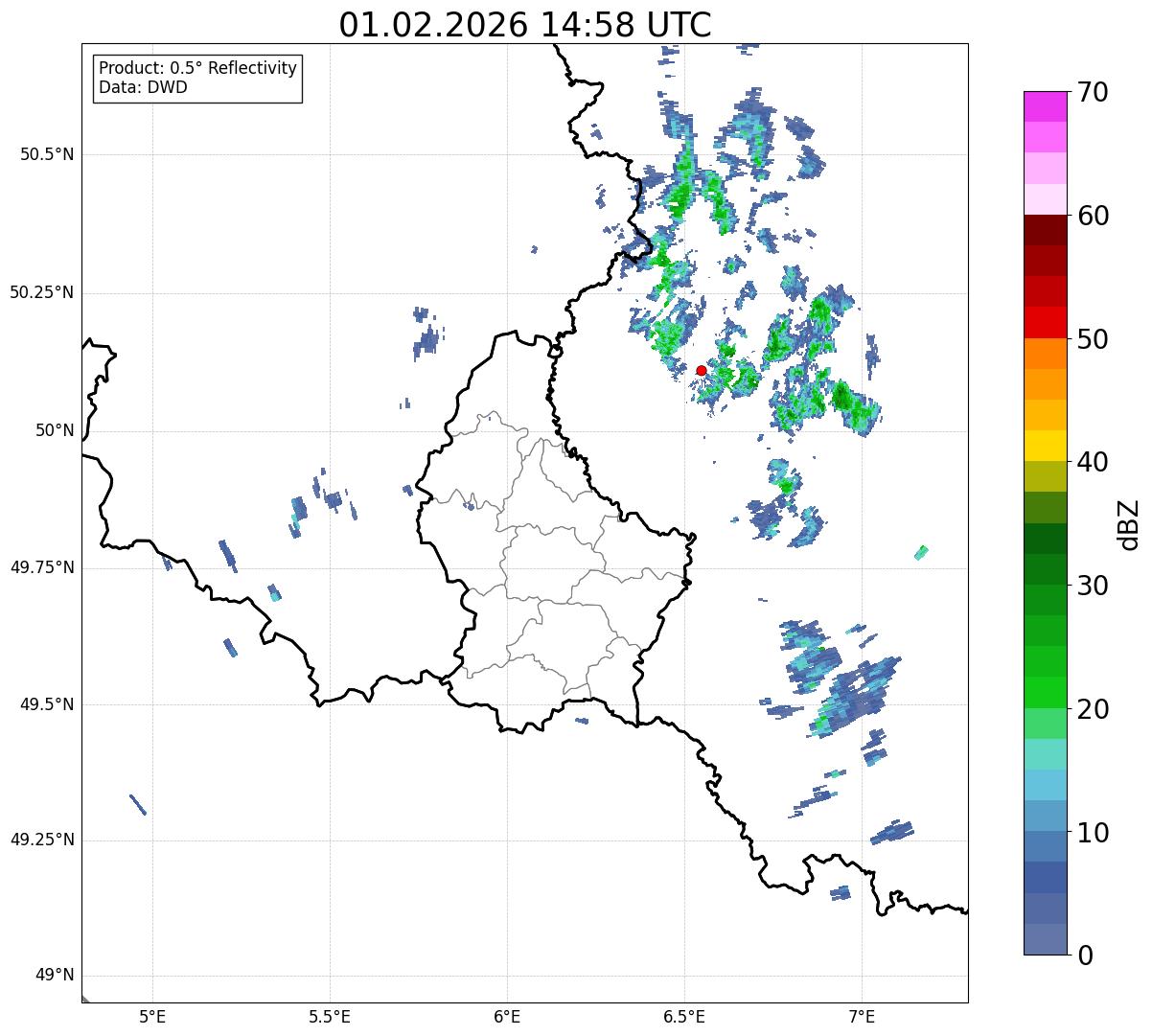The width and height of the screenshot is (1152, 1036).
Task: Click the 49.75°N latitude label
Action: tap(41, 567)
